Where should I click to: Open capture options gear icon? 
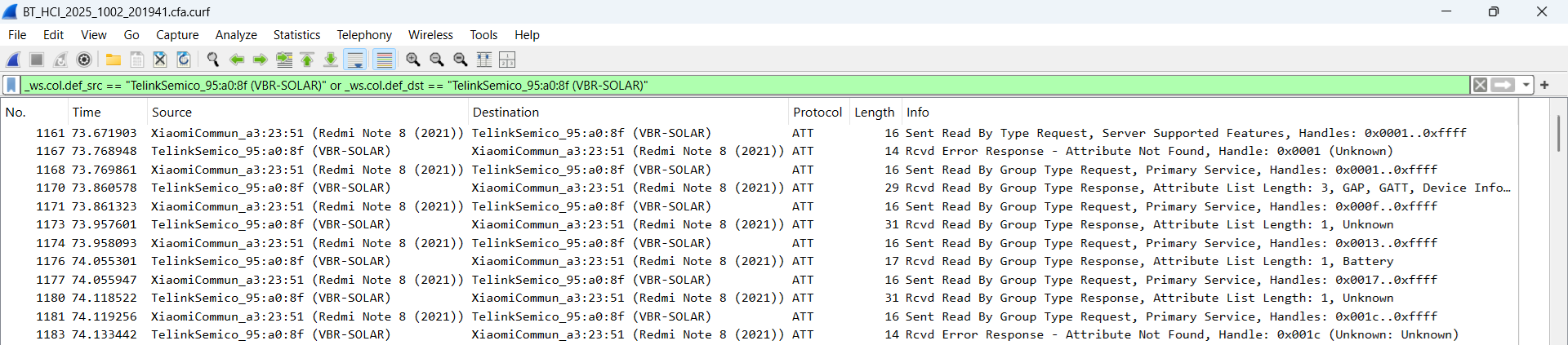[84, 60]
